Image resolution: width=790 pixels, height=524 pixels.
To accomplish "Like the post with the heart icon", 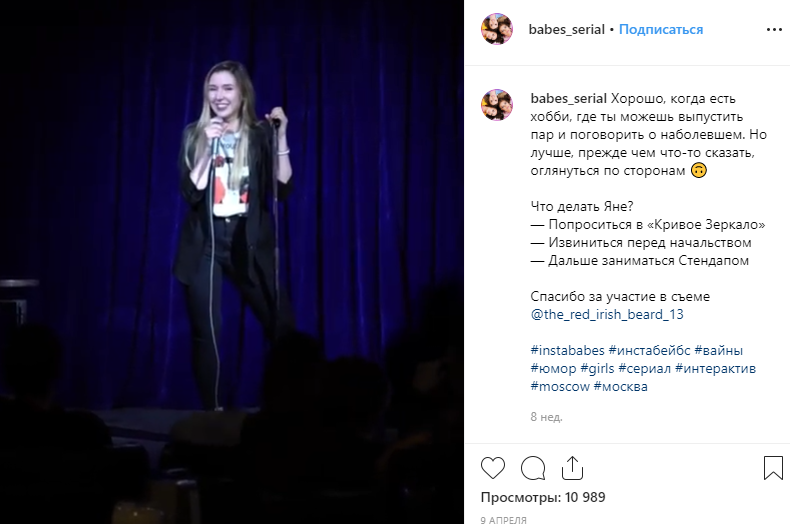I will 493,468.
